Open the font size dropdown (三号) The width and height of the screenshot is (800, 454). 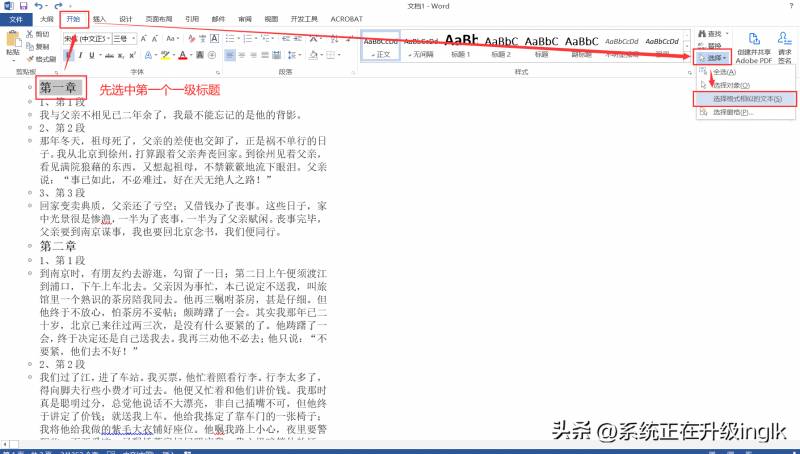(x=134, y=39)
